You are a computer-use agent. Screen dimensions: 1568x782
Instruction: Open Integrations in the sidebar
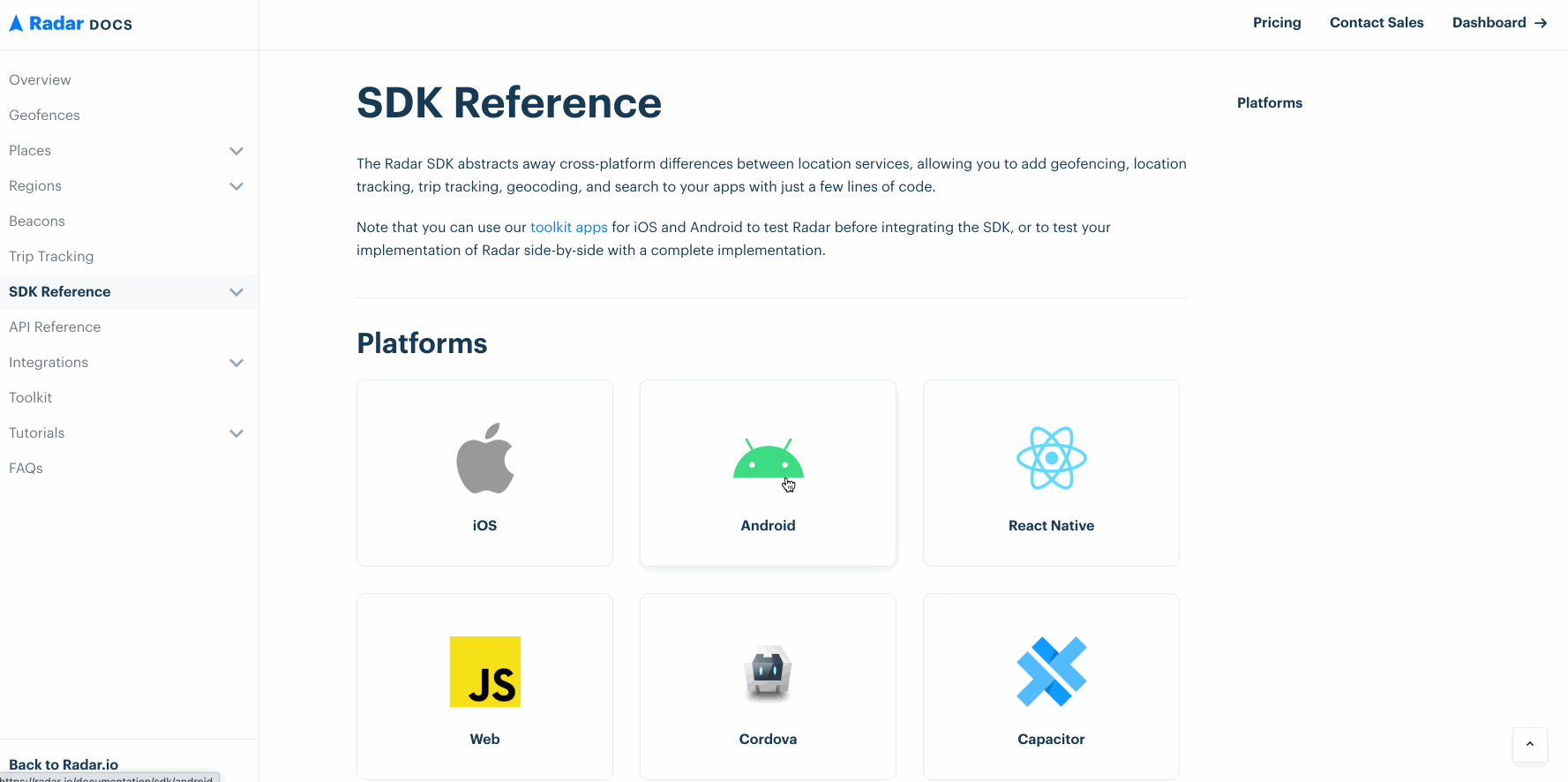point(49,363)
